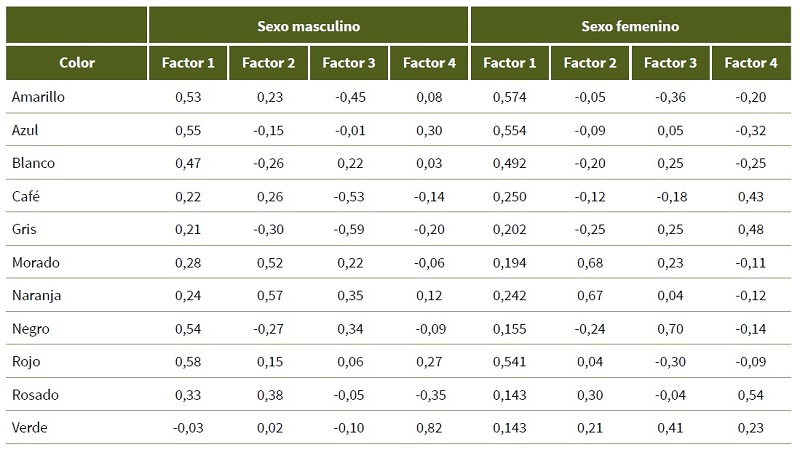Viewport: 800px width, 455px height.
Task: Click the 0,82 value in Verde row
Action: click(x=429, y=427)
